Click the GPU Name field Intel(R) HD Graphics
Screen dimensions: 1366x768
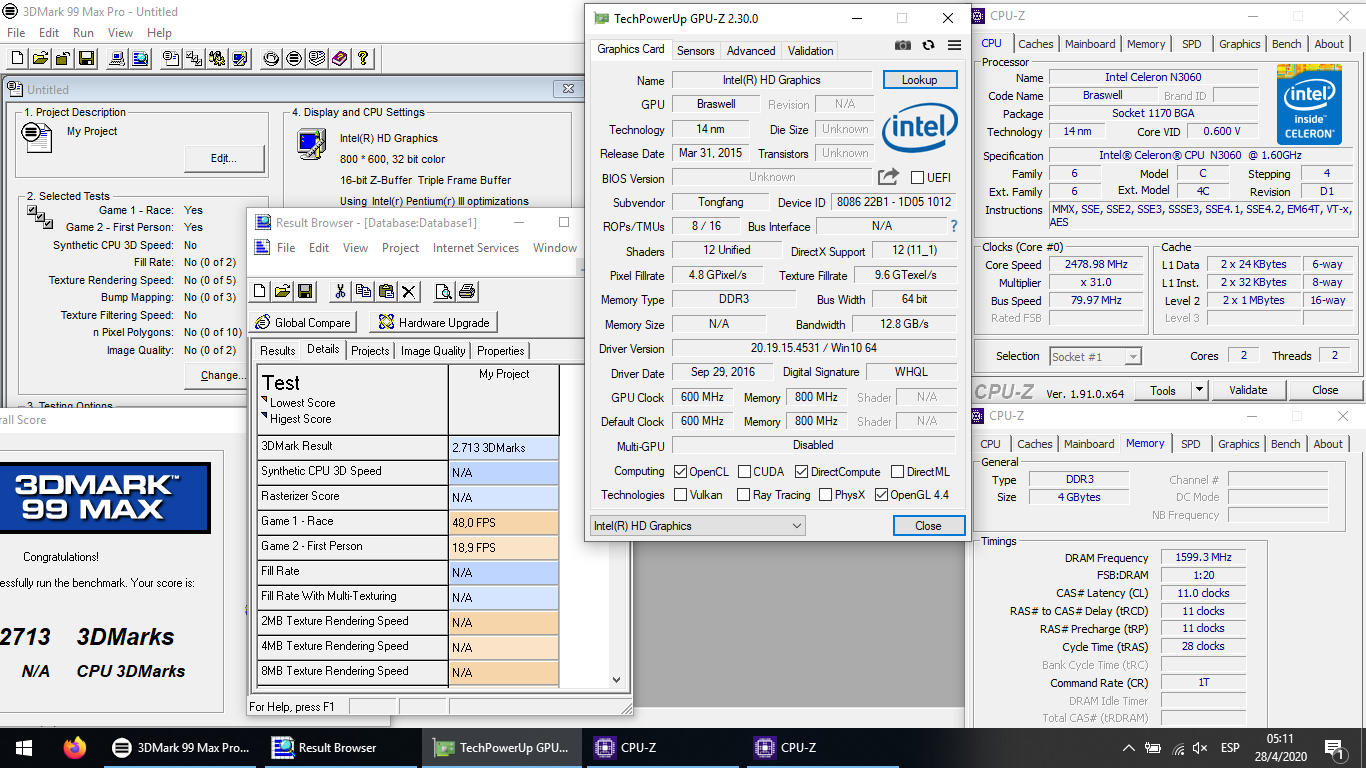pos(771,80)
